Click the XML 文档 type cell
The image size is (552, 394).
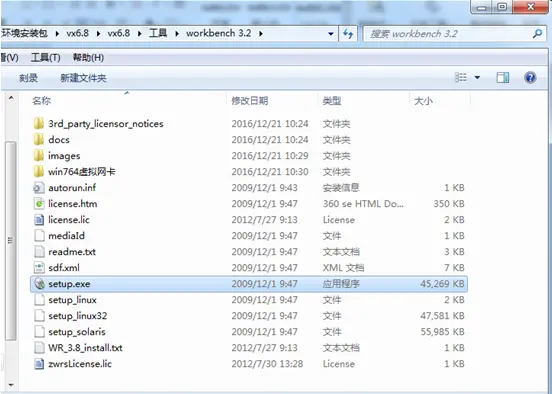click(x=343, y=268)
